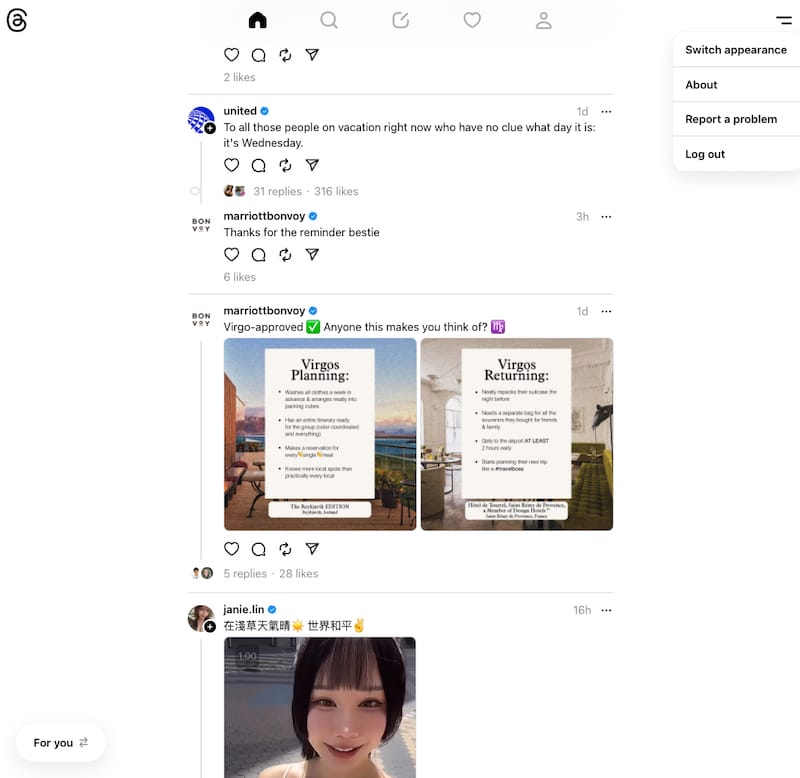Open janie.lin post's 16h timestamp
800x778 pixels.
(x=582, y=610)
